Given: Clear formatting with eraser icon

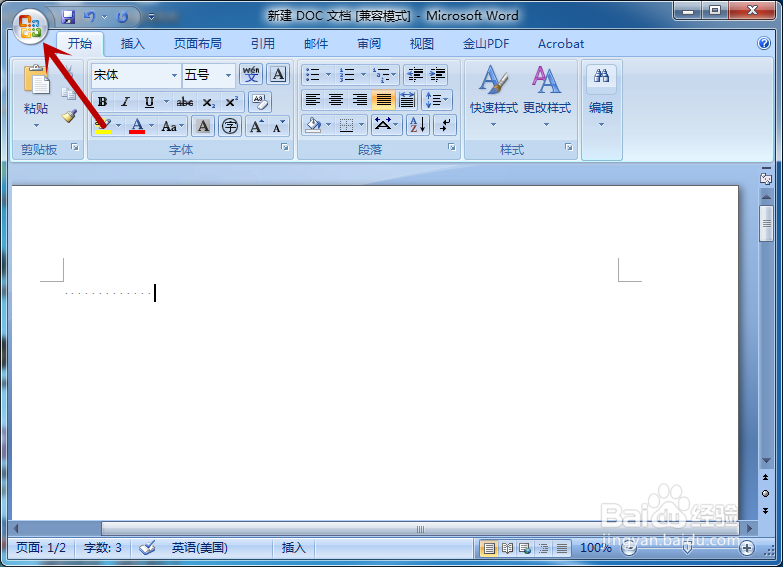Looking at the screenshot, I should 260,102.
